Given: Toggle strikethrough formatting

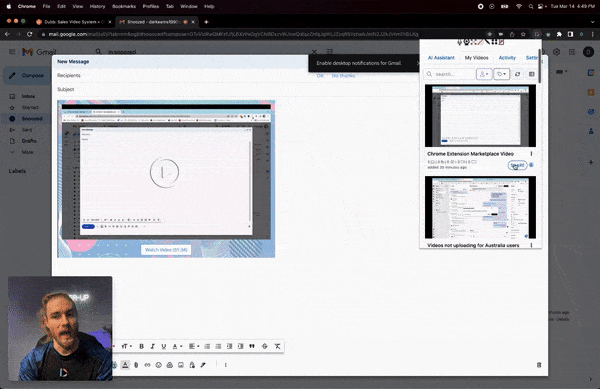Looking at the screenshot, I should (x=265, y=346).
